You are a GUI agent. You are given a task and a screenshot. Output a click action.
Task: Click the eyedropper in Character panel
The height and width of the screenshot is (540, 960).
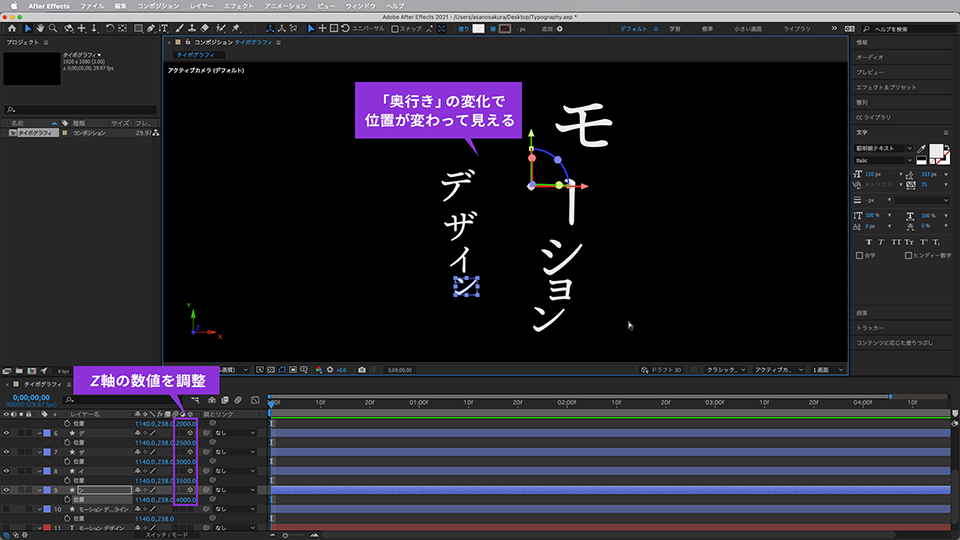(x=921, y=149)
